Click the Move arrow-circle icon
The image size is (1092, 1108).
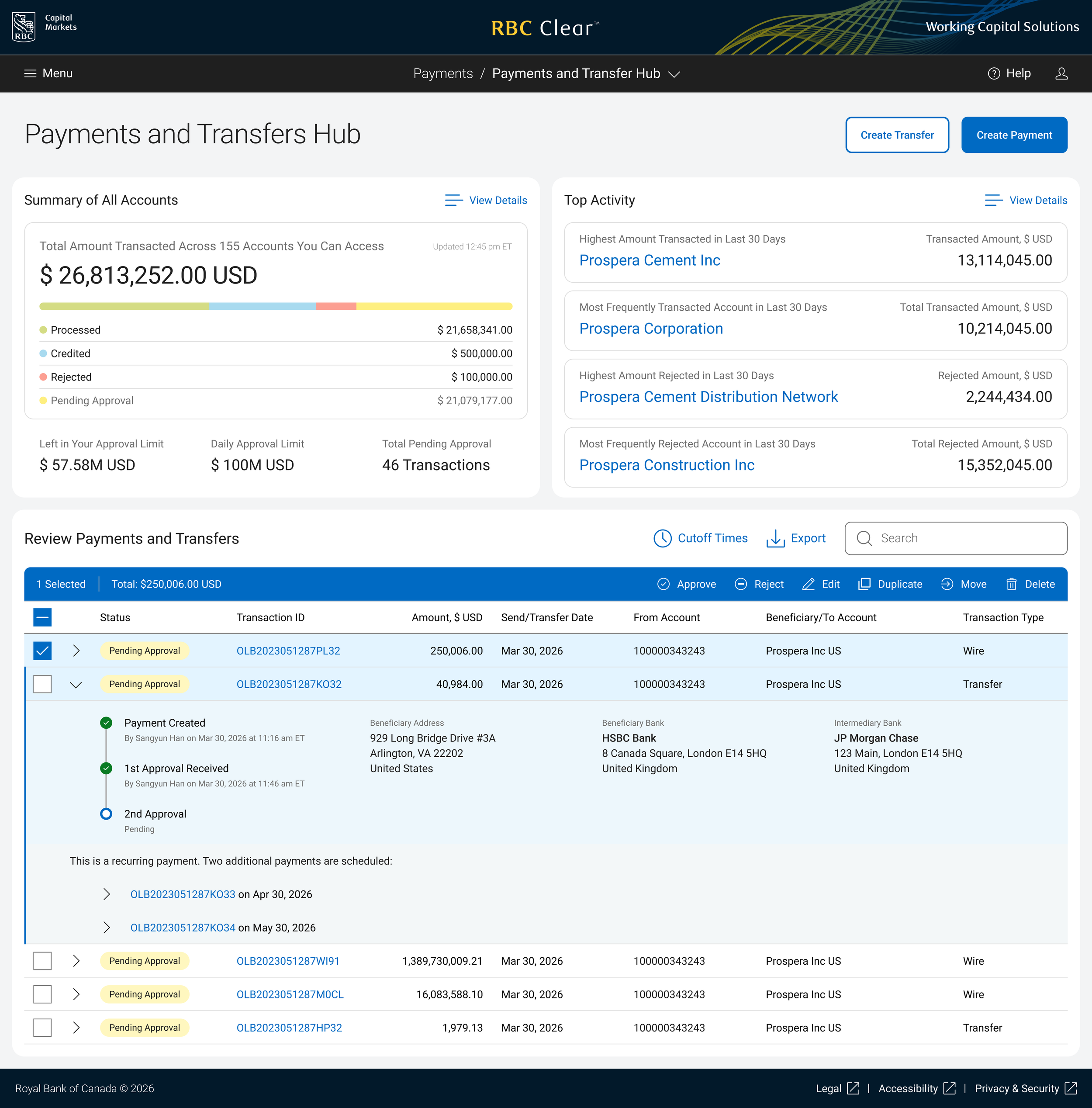(947, 584)
